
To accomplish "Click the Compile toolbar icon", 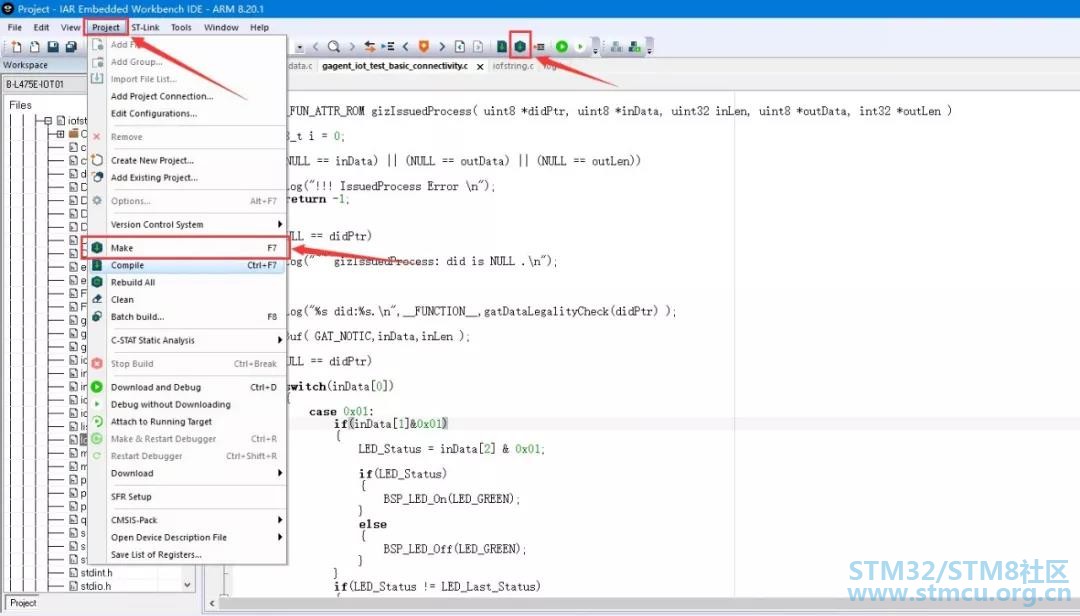I will click(502, 47).
